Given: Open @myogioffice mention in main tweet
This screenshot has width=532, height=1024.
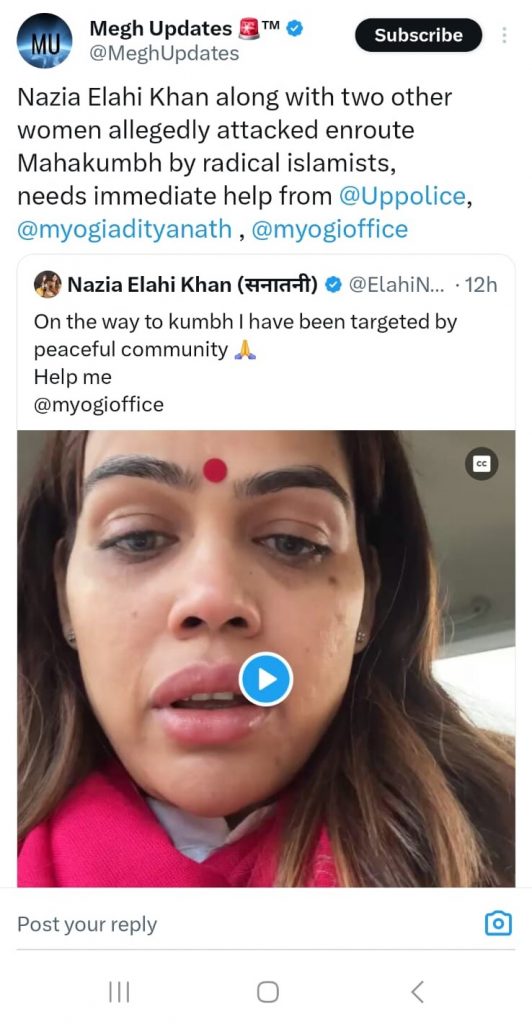Looking at the screenshot, I should click(x=330, y=229).
